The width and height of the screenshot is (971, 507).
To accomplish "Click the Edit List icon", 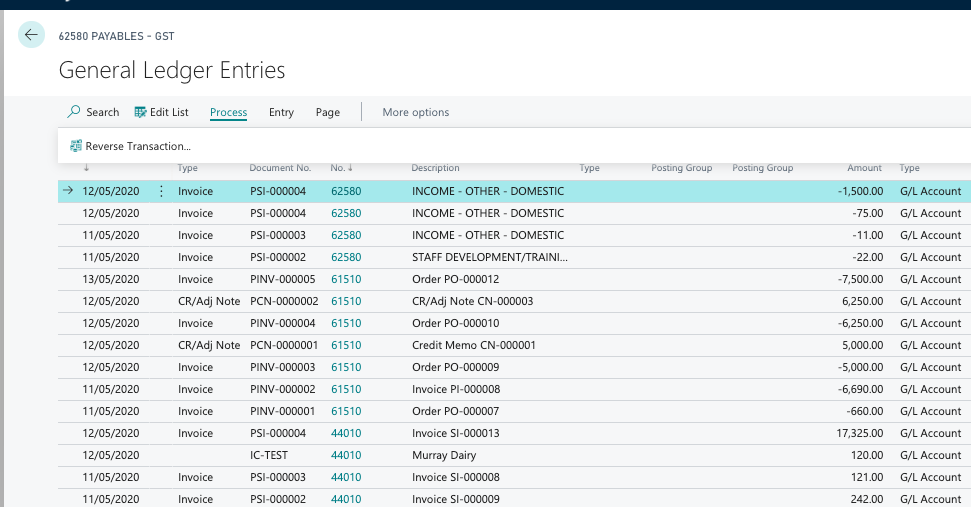I will click(141, 112).
